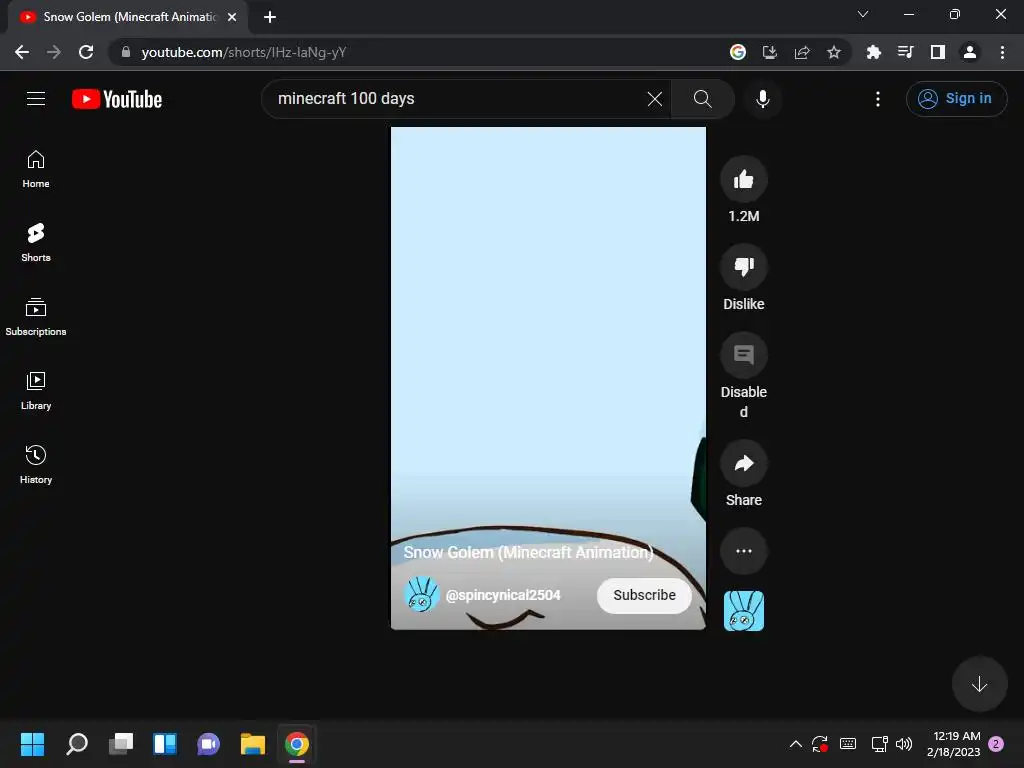The height and width of the screenshot is (768, 1024).
Task: Clear the search query with X
Action: pos(654,99)
